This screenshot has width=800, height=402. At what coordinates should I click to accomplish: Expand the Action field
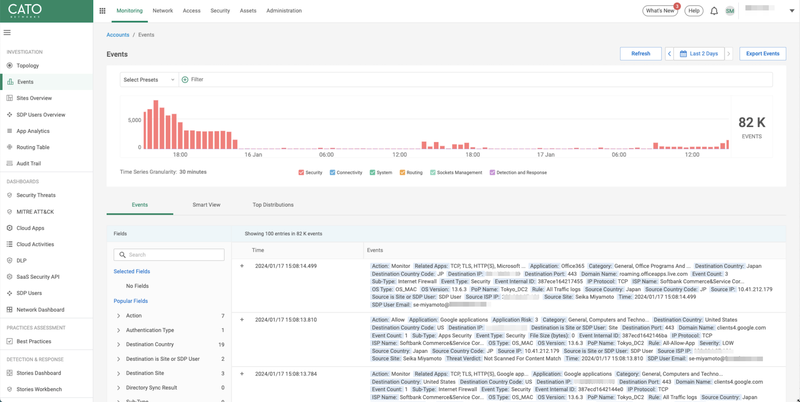click(119, 316)
